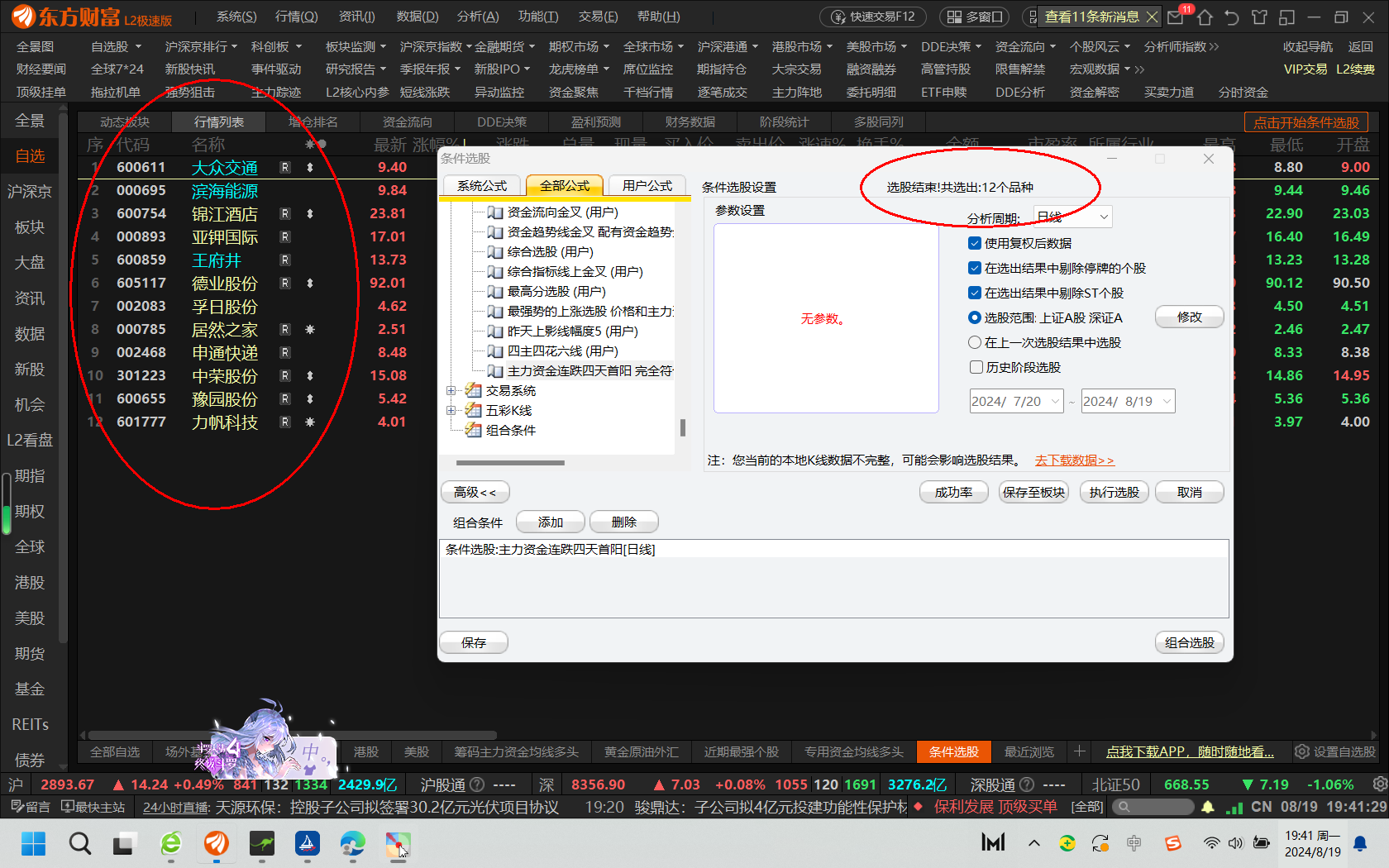Enable 历史阶段选股 checkbox
1389x868 pixels.
976,367
